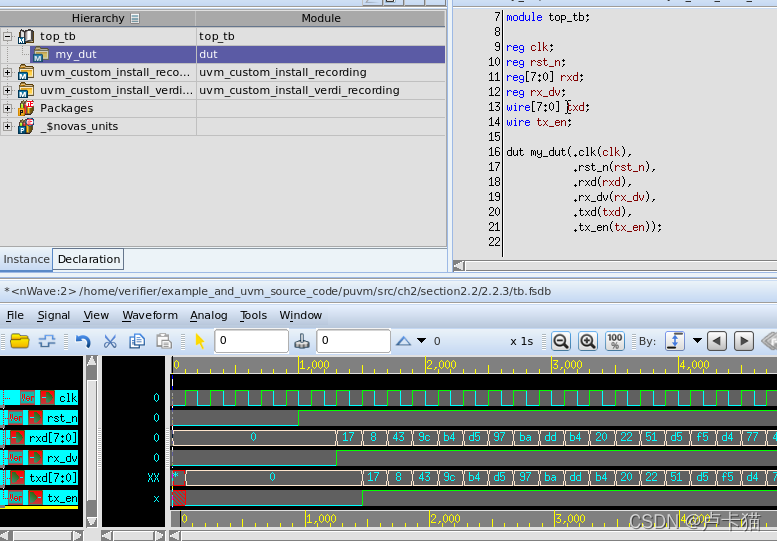Click the zoom 100% fit icon
Screen dimensions: 777x541
615,341
